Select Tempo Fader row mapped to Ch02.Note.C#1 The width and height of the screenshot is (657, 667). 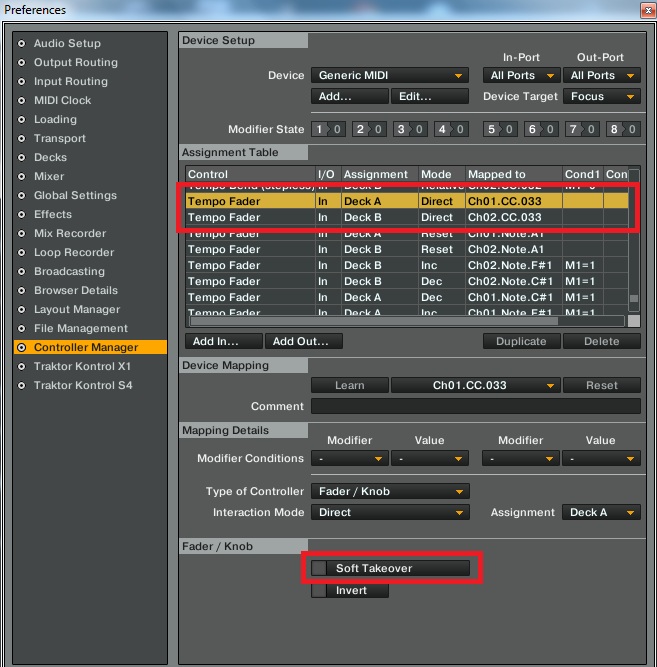click(x=407, y=281)
